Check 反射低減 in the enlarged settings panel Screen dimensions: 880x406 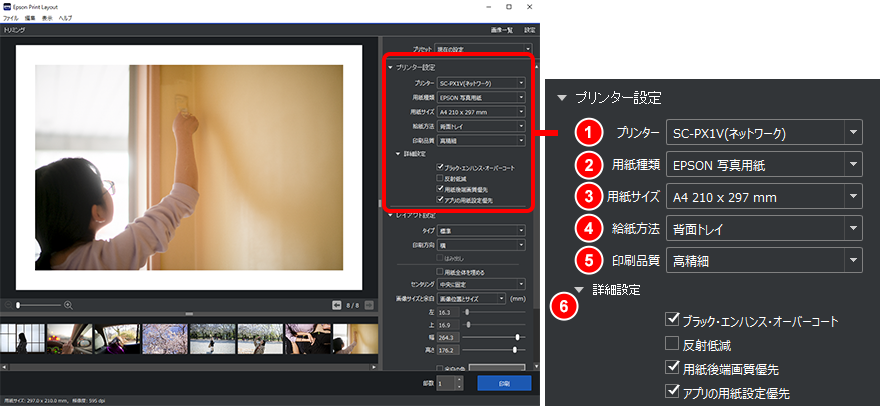pos(672,345)
